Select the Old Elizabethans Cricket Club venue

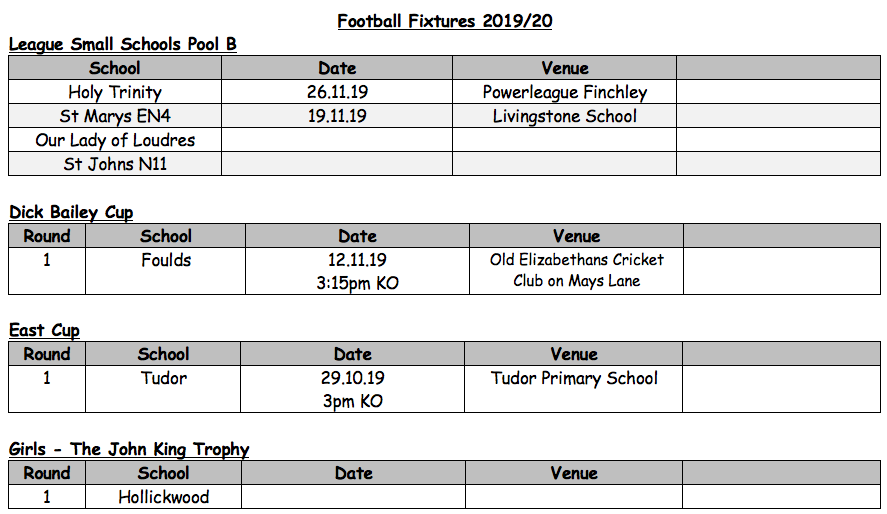[576, 270]
